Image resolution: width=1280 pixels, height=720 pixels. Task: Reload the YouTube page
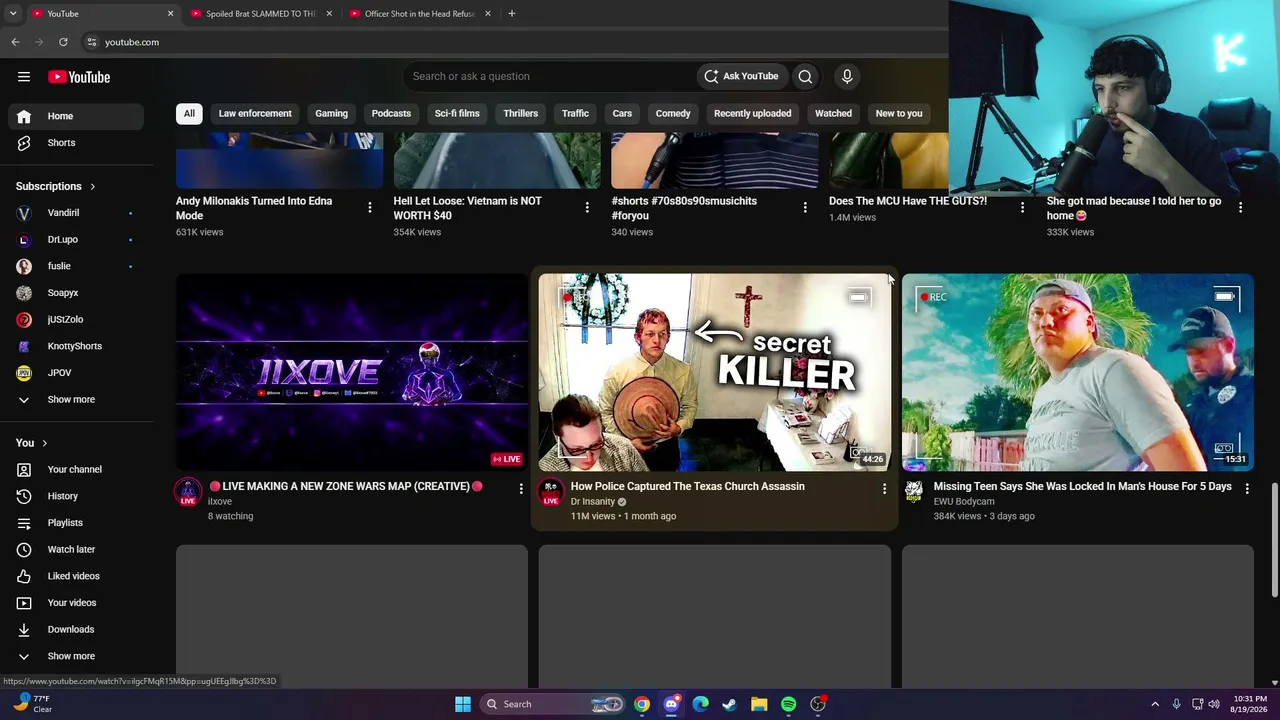point(63,42)
